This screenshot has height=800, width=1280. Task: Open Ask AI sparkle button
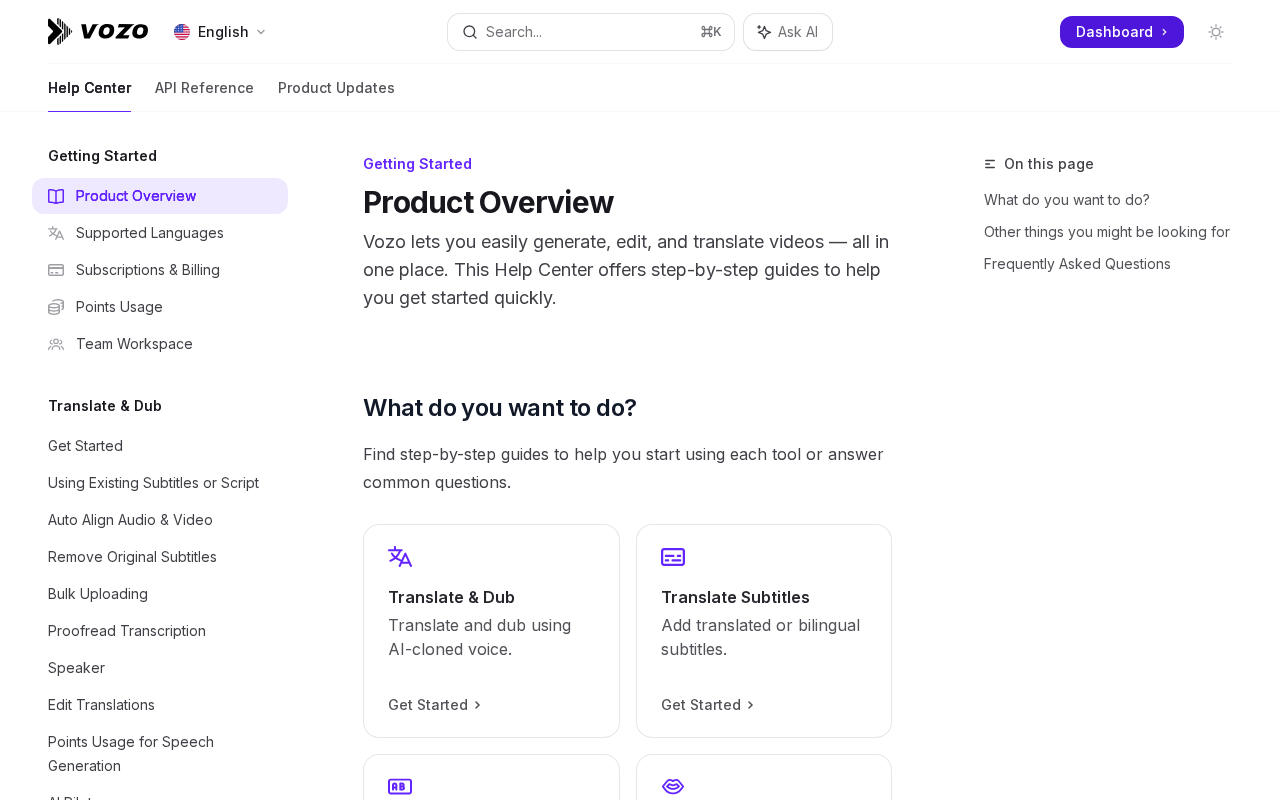(788, 32)
